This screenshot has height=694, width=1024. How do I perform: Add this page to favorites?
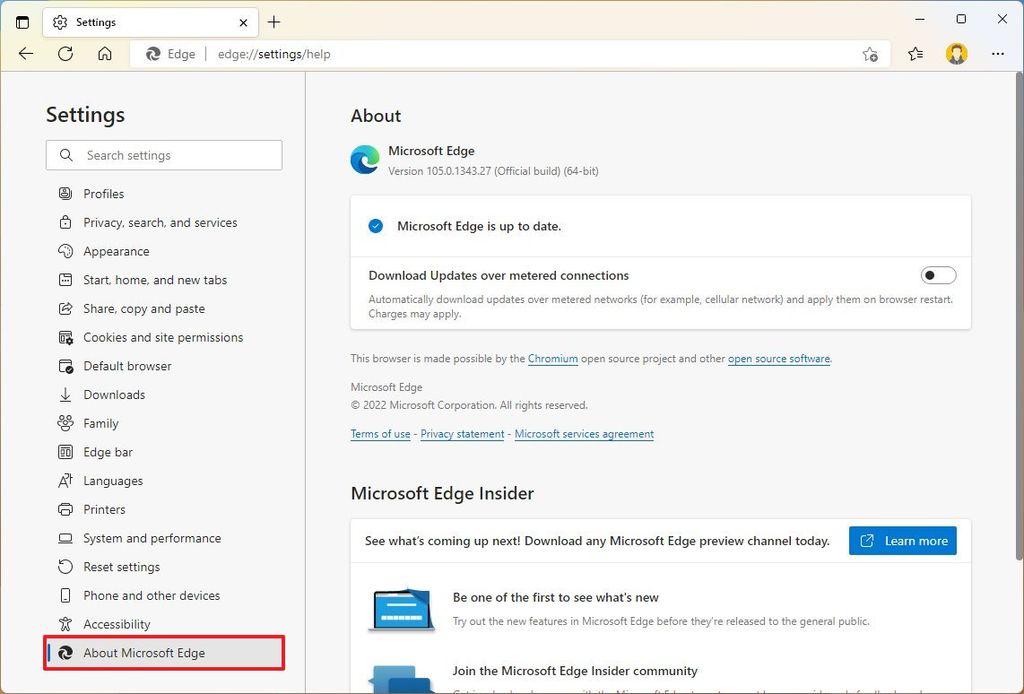(x=869, y=55)
